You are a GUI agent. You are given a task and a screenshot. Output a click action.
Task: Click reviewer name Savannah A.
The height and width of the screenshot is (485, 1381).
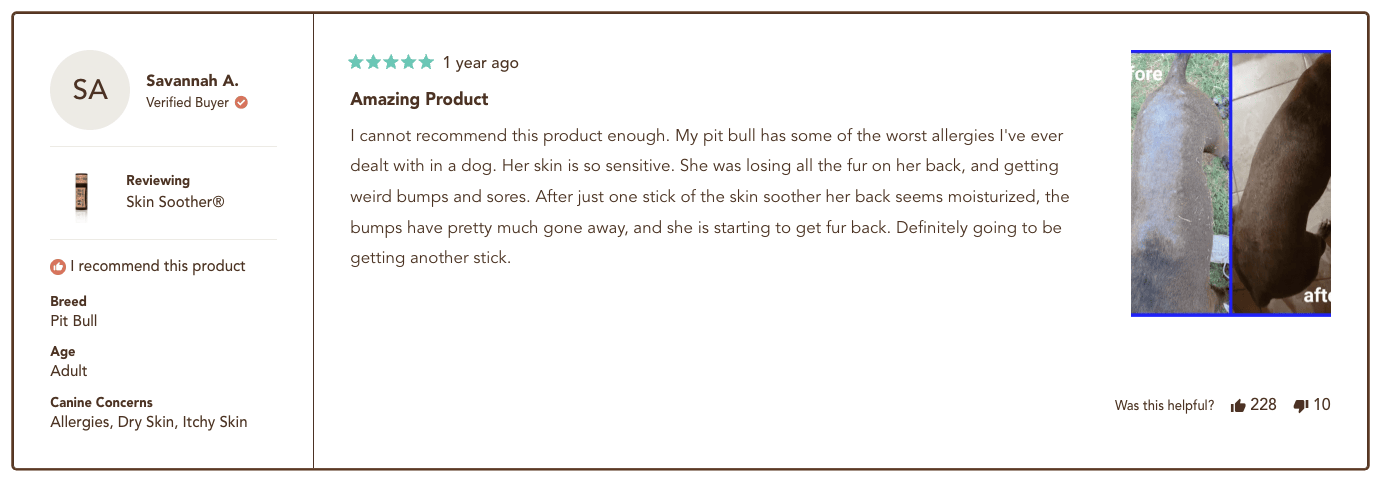192,80
